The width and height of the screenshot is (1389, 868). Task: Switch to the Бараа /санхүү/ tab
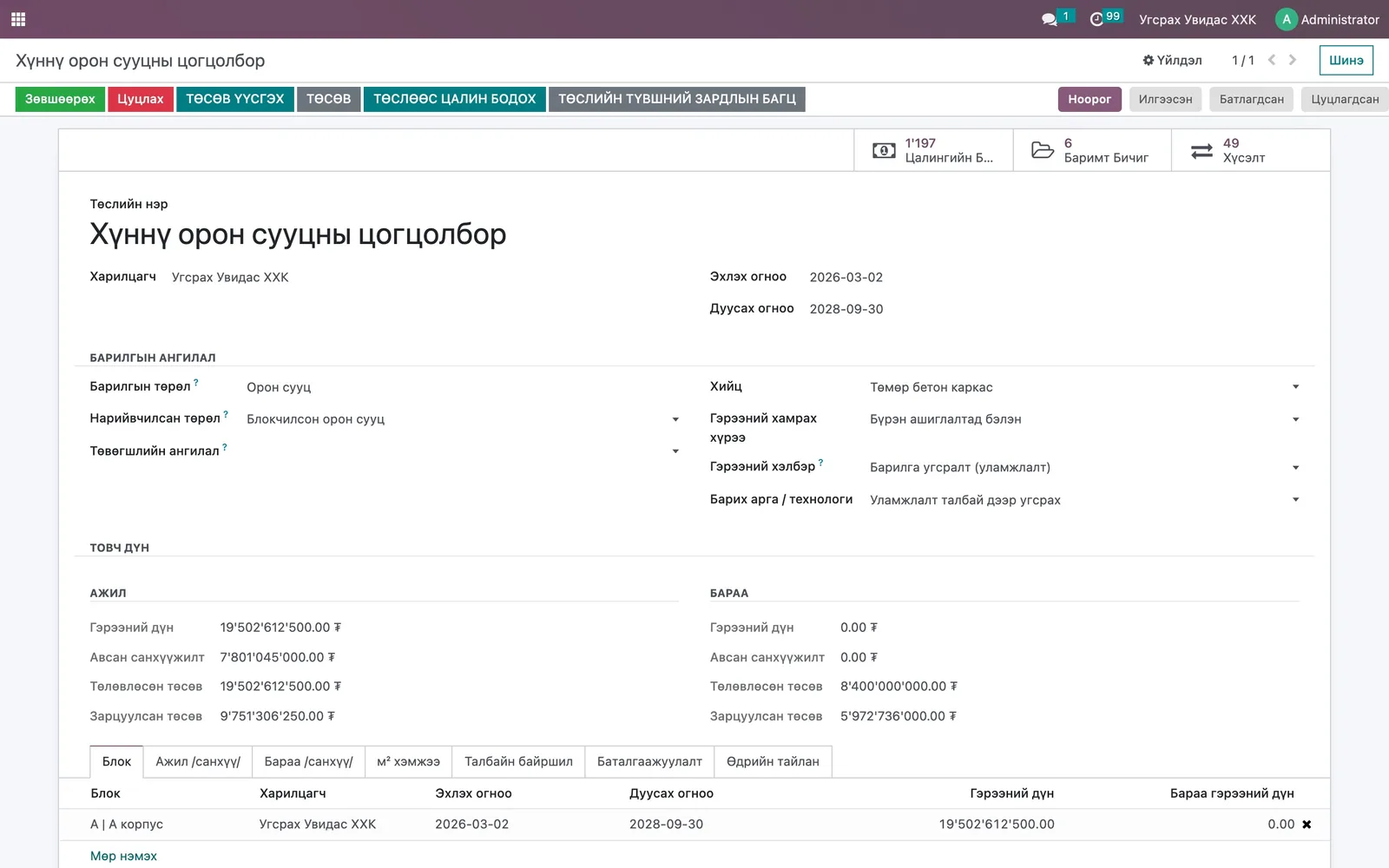pos(308,761)
